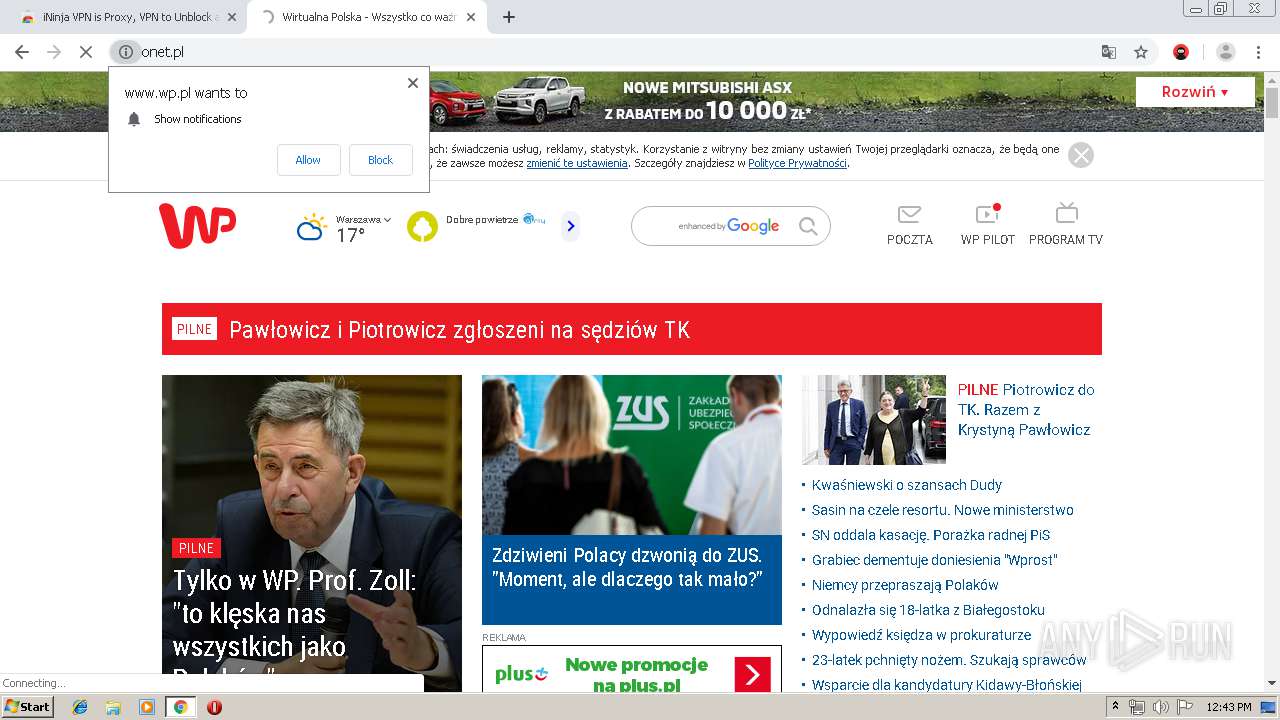Open the volume speaker tray icon
The image size is (1280, 720).
point(1161,707)
